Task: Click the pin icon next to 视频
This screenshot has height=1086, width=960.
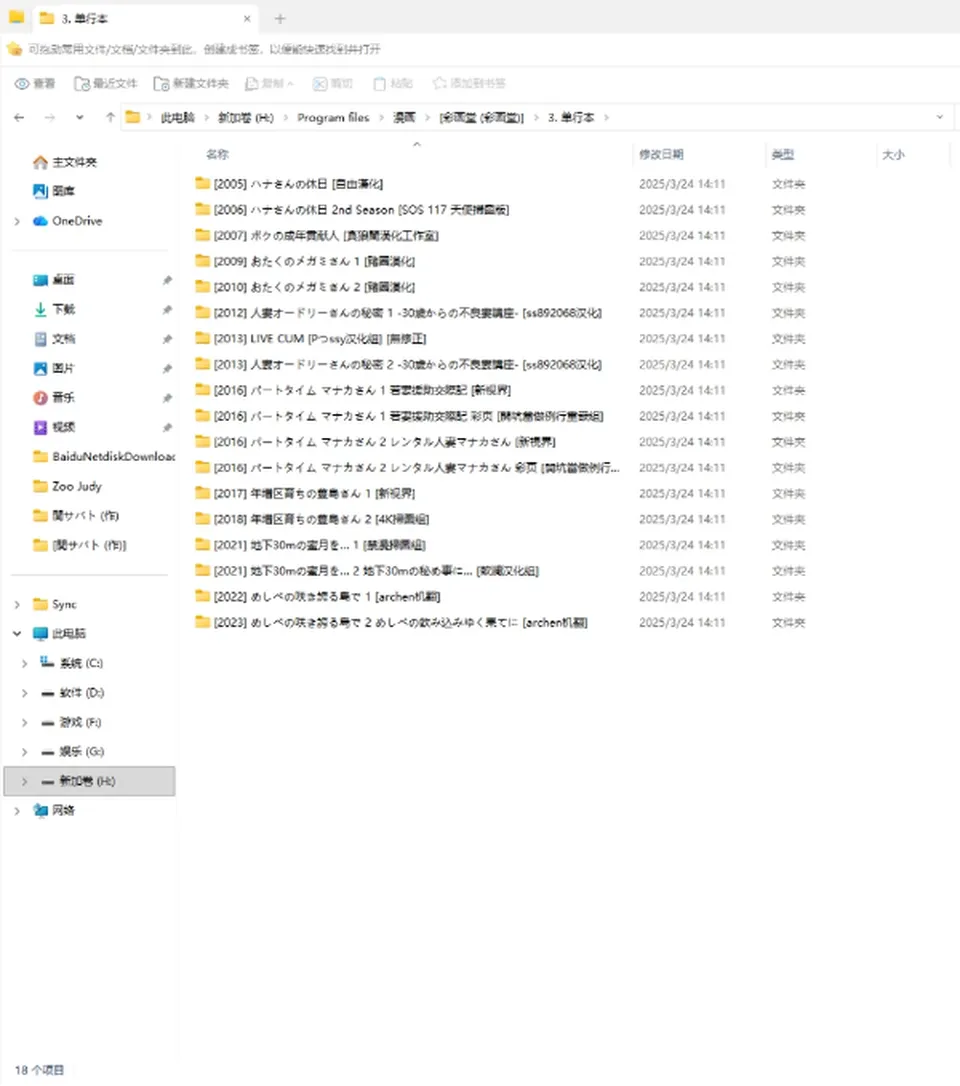Action: (x=167, y=427)
